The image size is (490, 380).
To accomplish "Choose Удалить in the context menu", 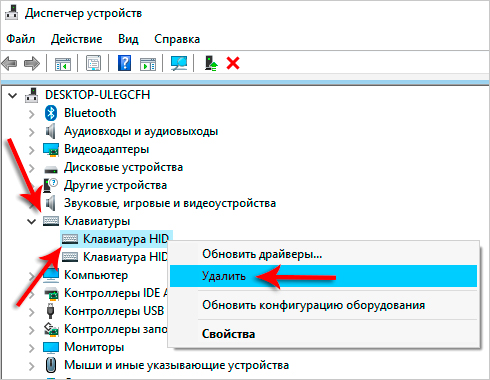I will (x=323, y=276).
